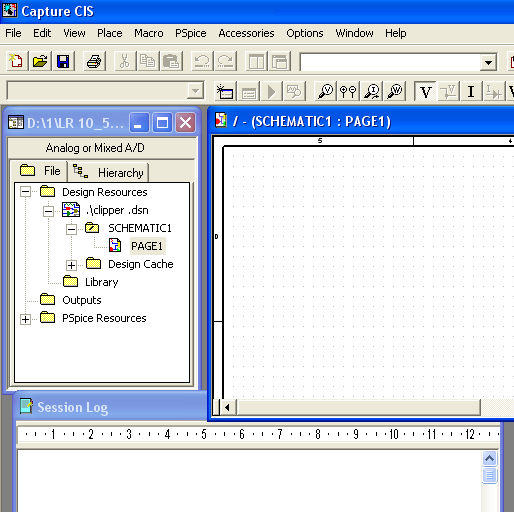
Task: Cut selection with the scissors icon
Action: pyautogui.click(x=124, y=61)
